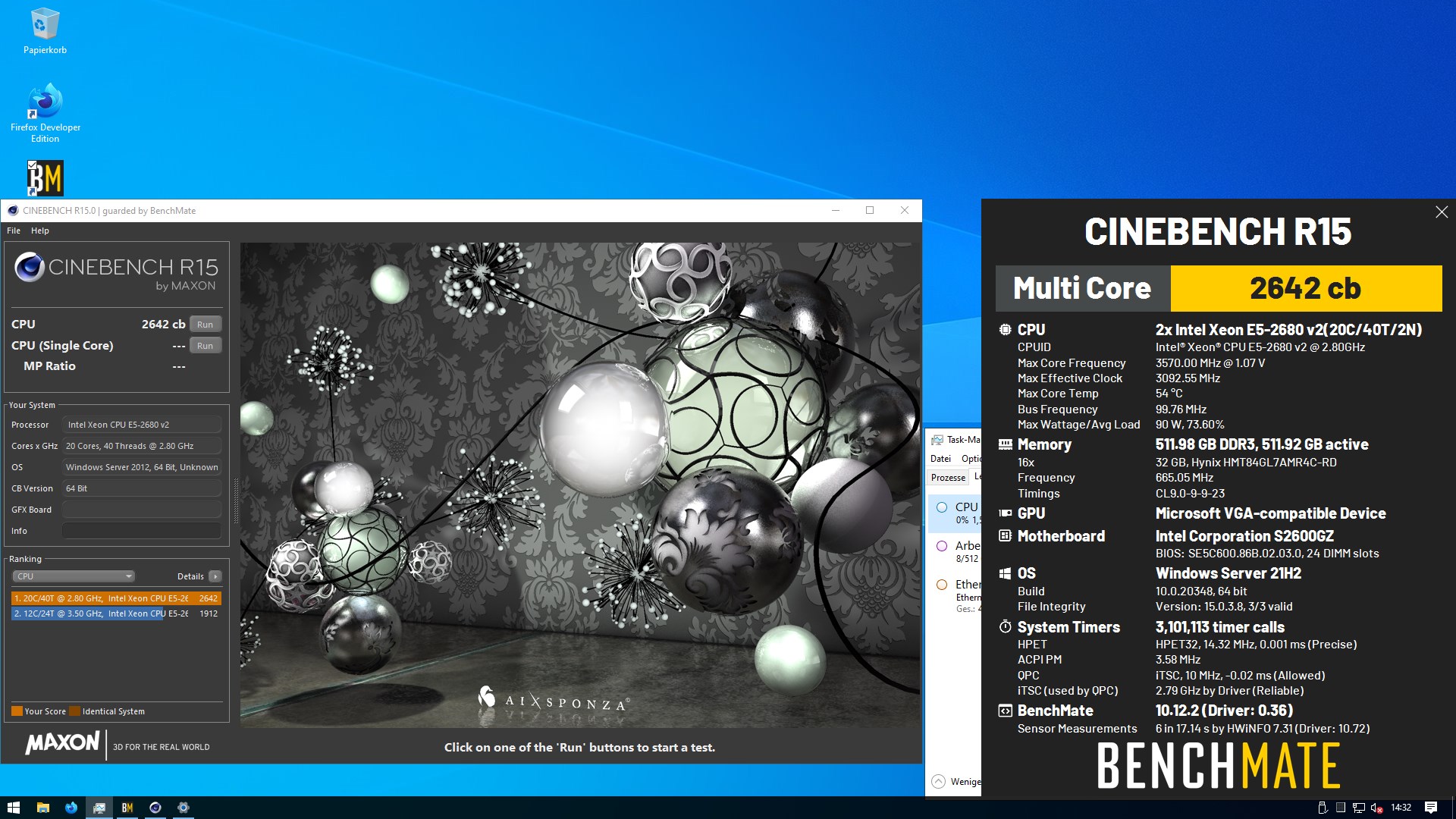Click the task manager CPU grid tray icon

tap(1341, 808)
